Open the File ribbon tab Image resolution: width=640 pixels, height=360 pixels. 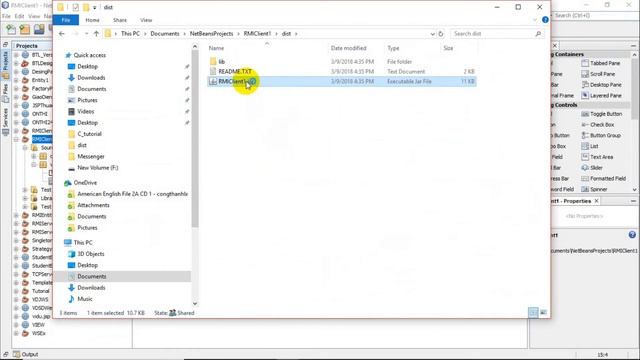tap(66, 20)
